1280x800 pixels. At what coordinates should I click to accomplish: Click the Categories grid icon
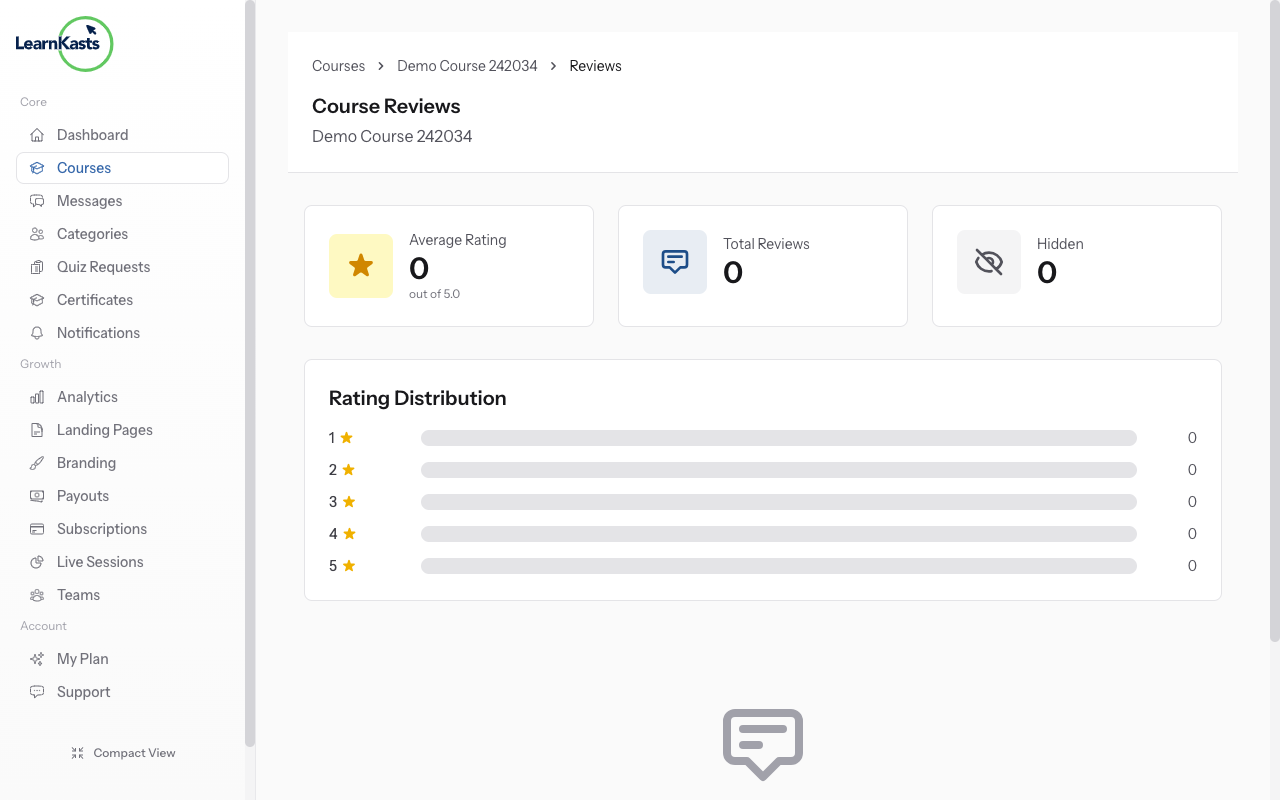37,233
